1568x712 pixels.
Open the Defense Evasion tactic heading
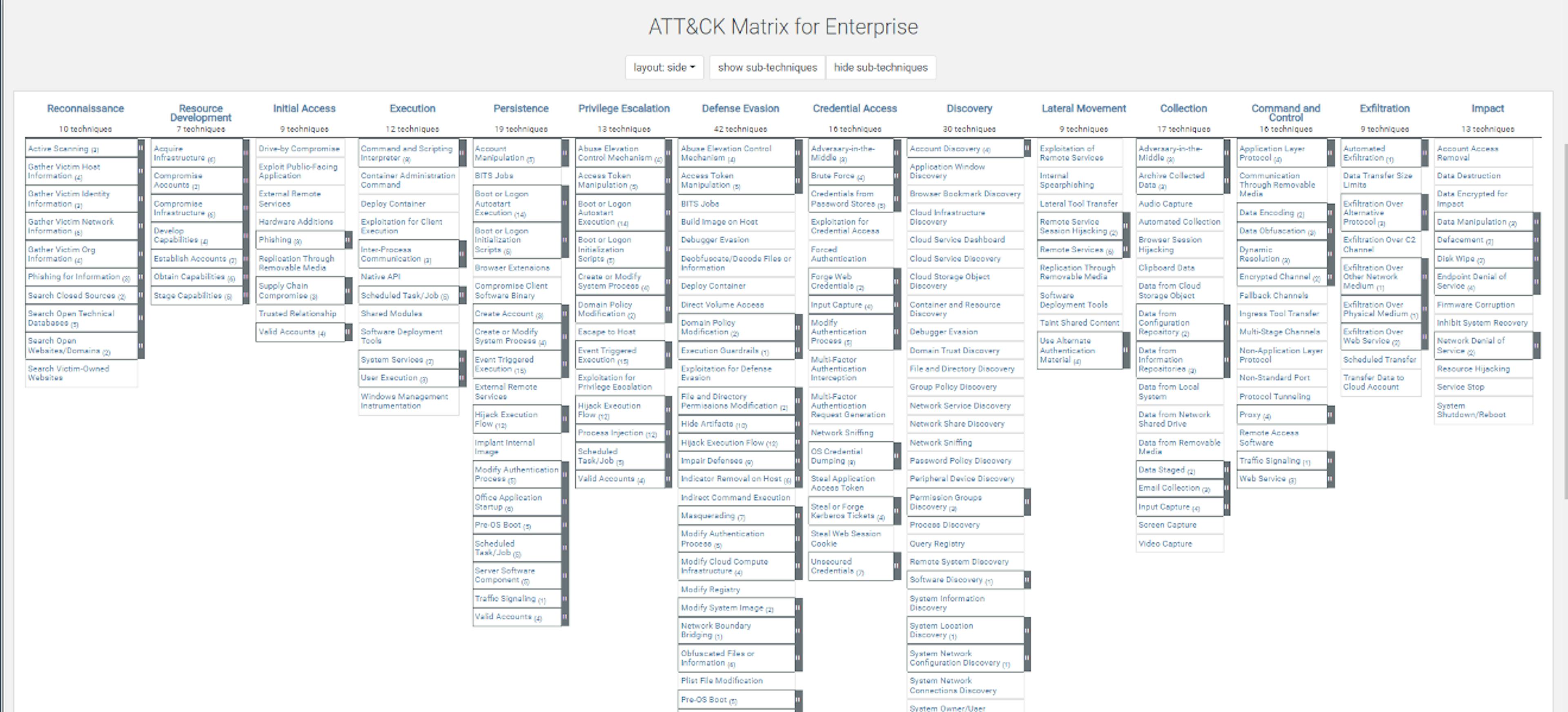point(740,108)
